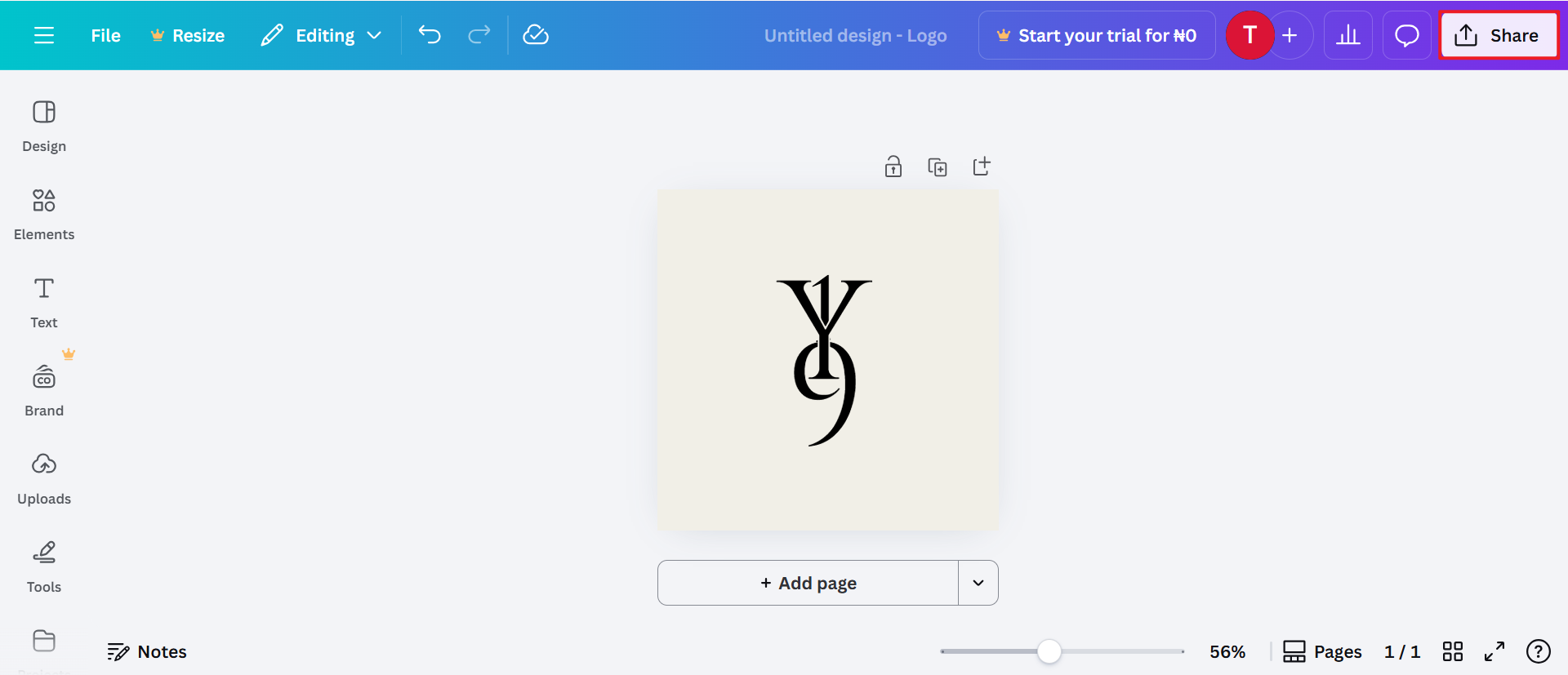The width and height of the screenshot is (1568, 675).
Task: Open the comments speech bubble icon
Action: (1406, 35)
